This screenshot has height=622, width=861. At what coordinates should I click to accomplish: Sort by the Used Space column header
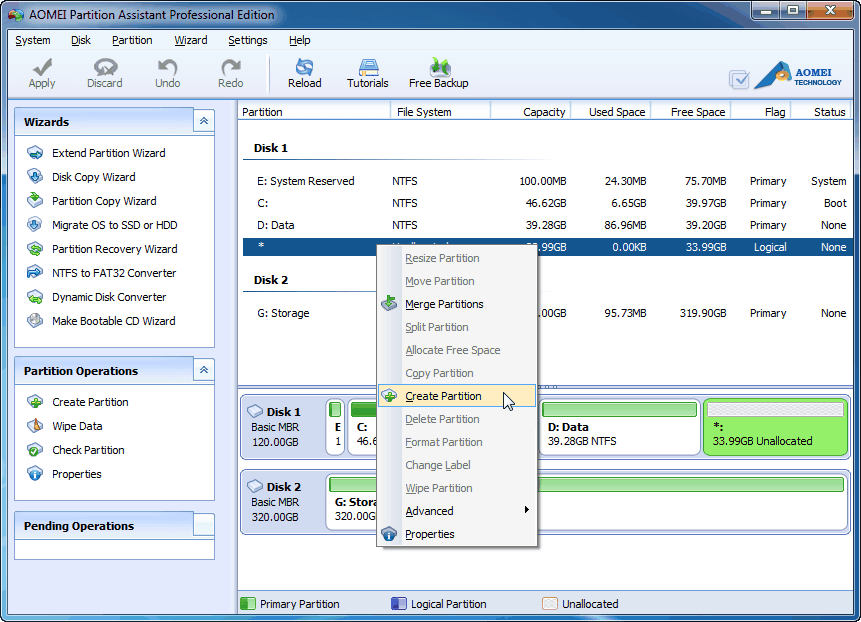611,111
